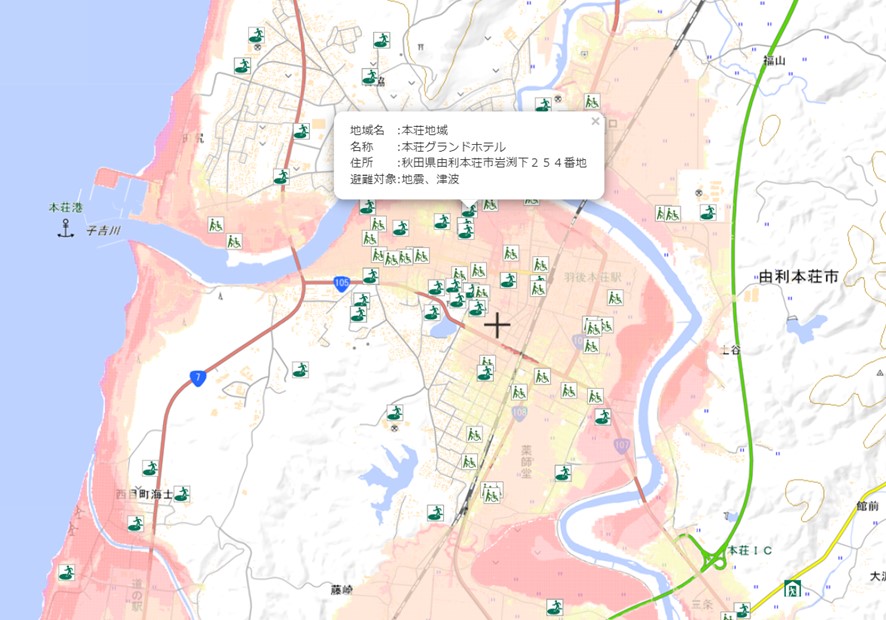This screenshot has width=886, height=620.
Task: Click the evacuation building icon southeast of 本荘IC
Action: (x=792, y=589)
